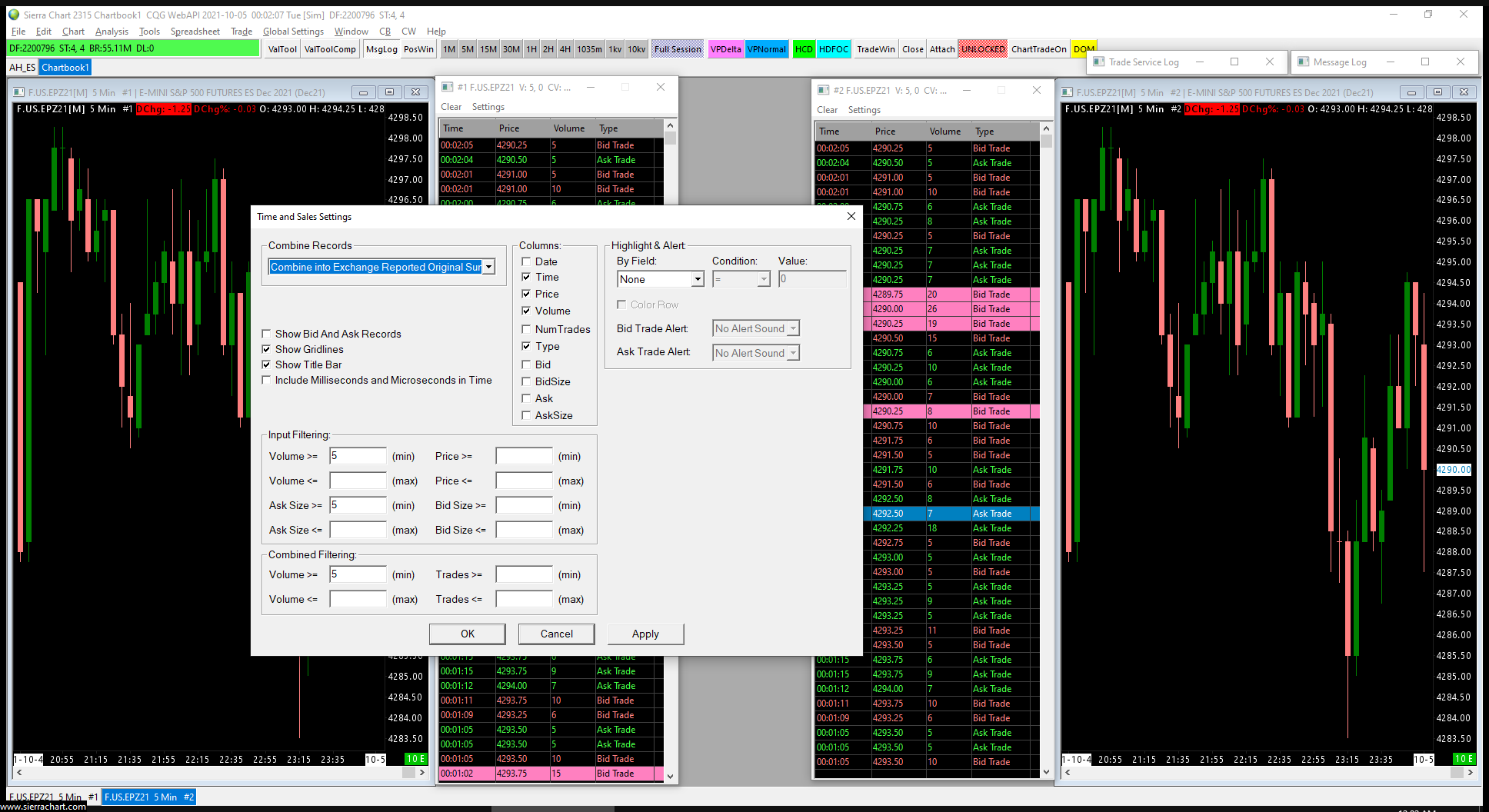Click the green HCD button
1489x812 pixels.
pyautogui.click(x=804, y=49)
